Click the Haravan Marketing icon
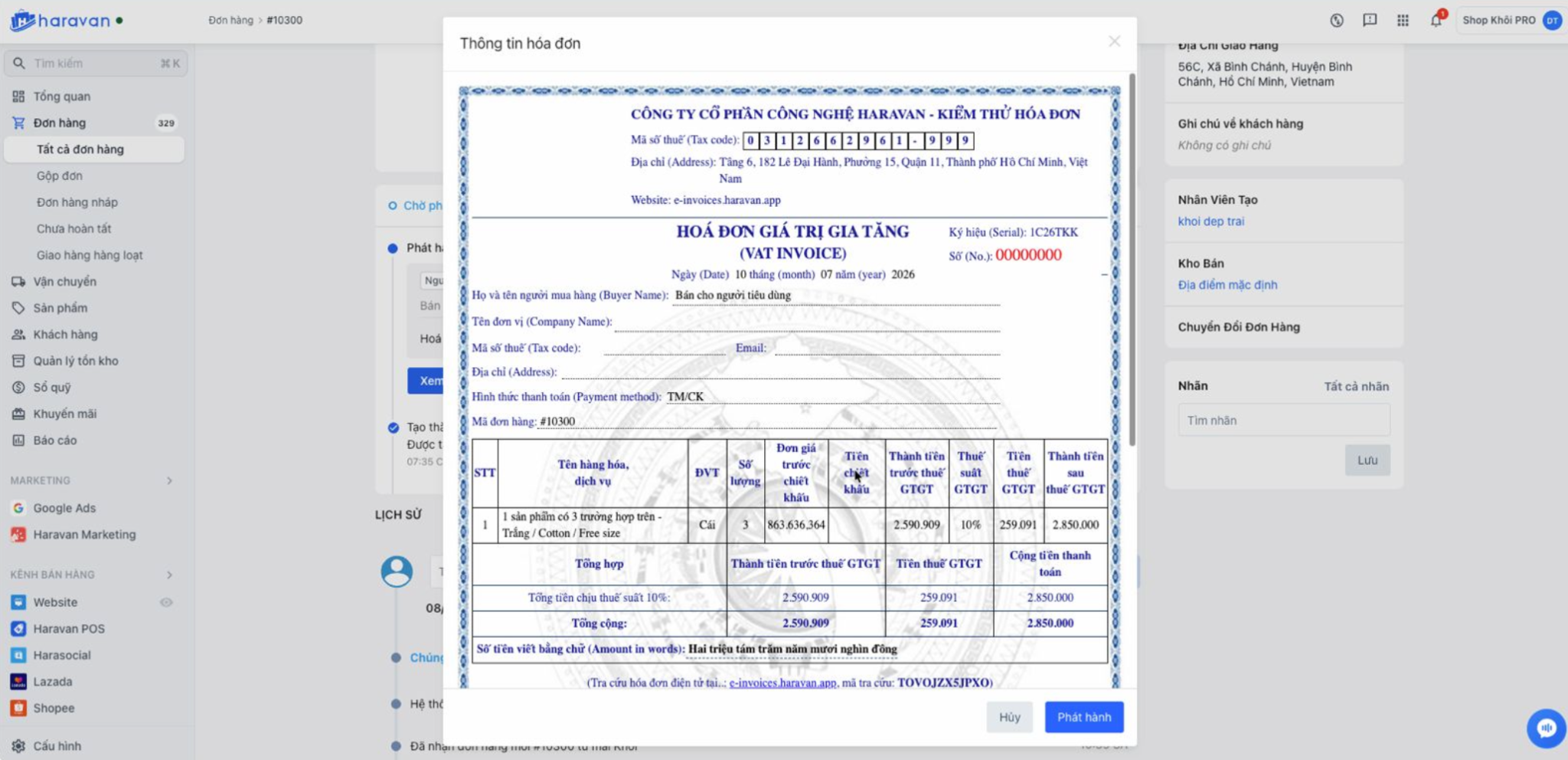Viewport: 1568px width, 760px height. (18, 535)
